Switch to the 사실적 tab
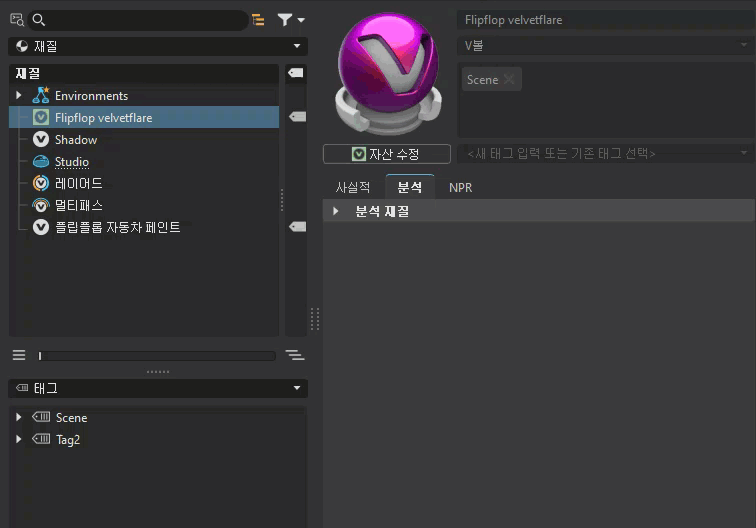This screenshot has width=756, height=528. [353, 188]
